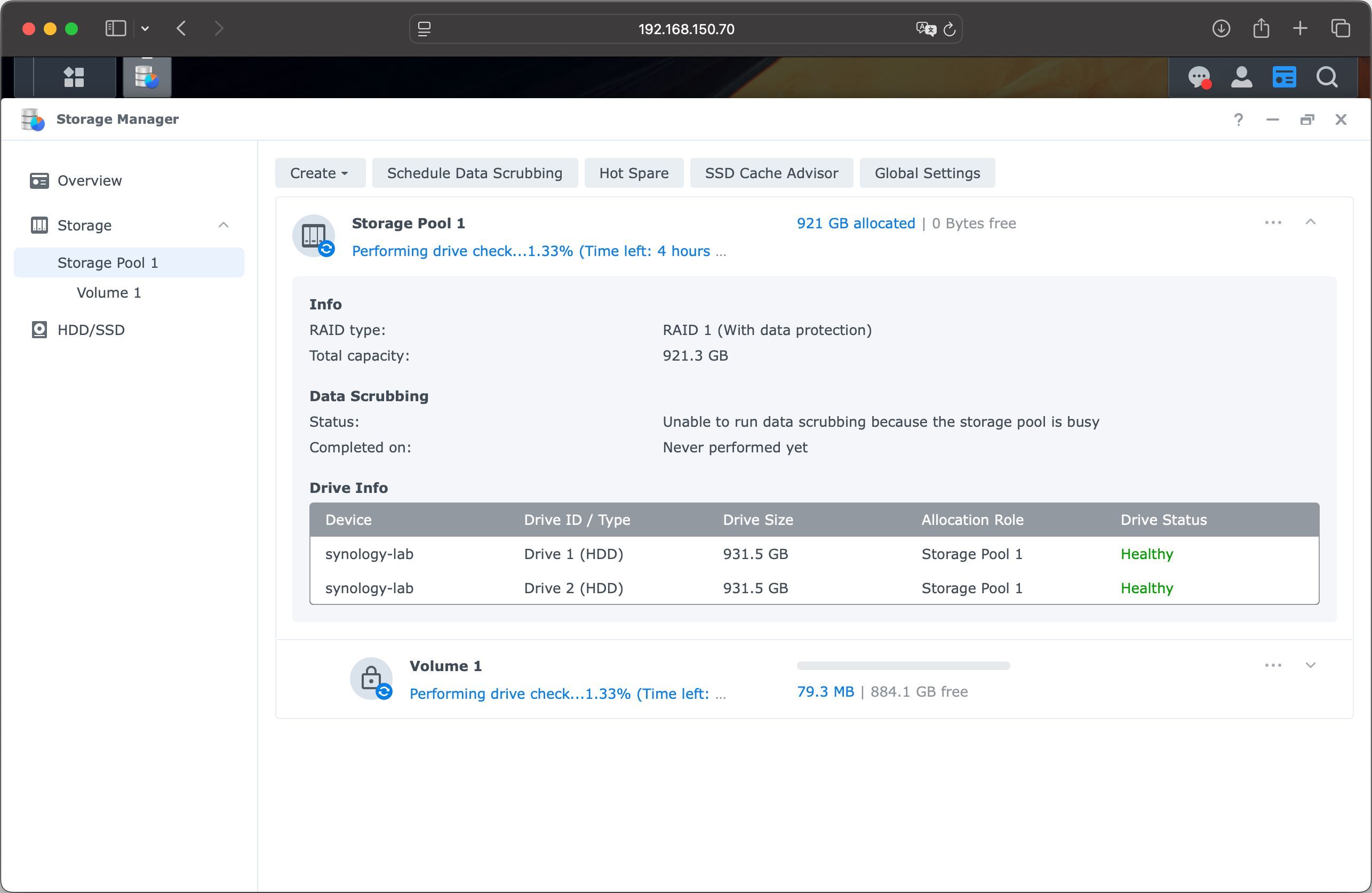Select Overview in the sidebar
The width and height of the screenshot is (1372, 893).
[x=90, y=180]
